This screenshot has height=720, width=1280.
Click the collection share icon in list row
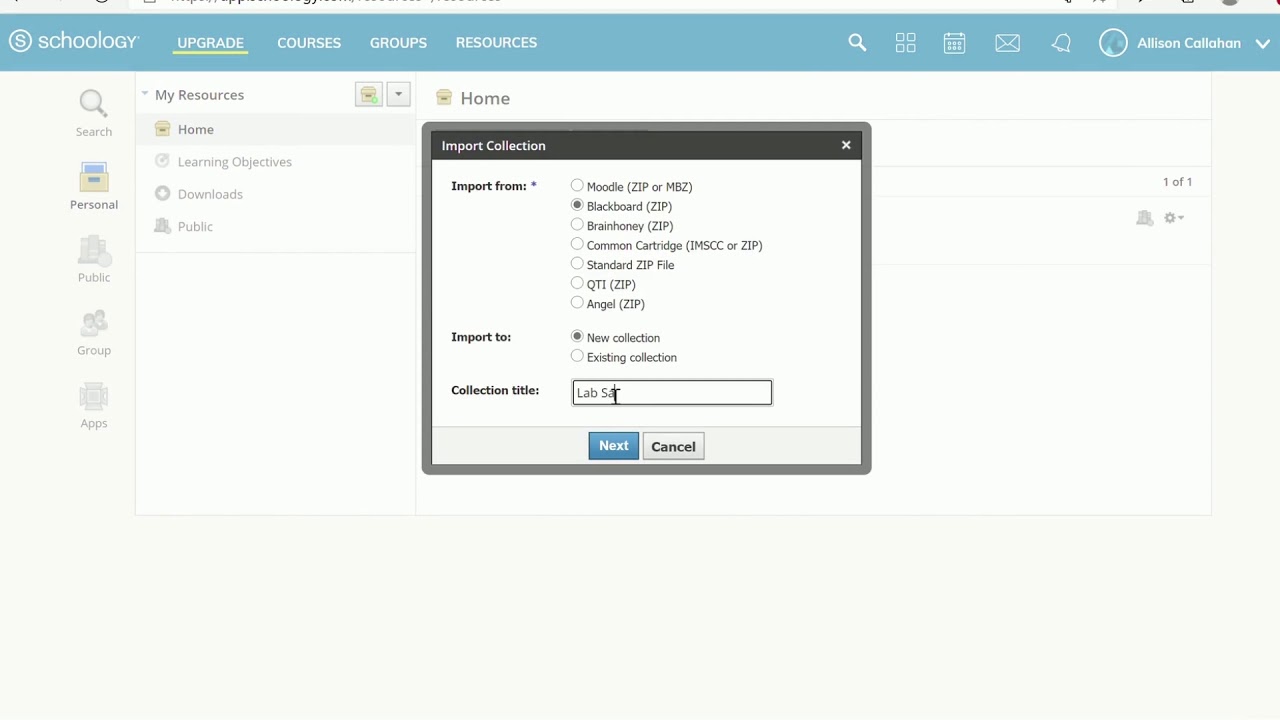[x=1145, y=218]
